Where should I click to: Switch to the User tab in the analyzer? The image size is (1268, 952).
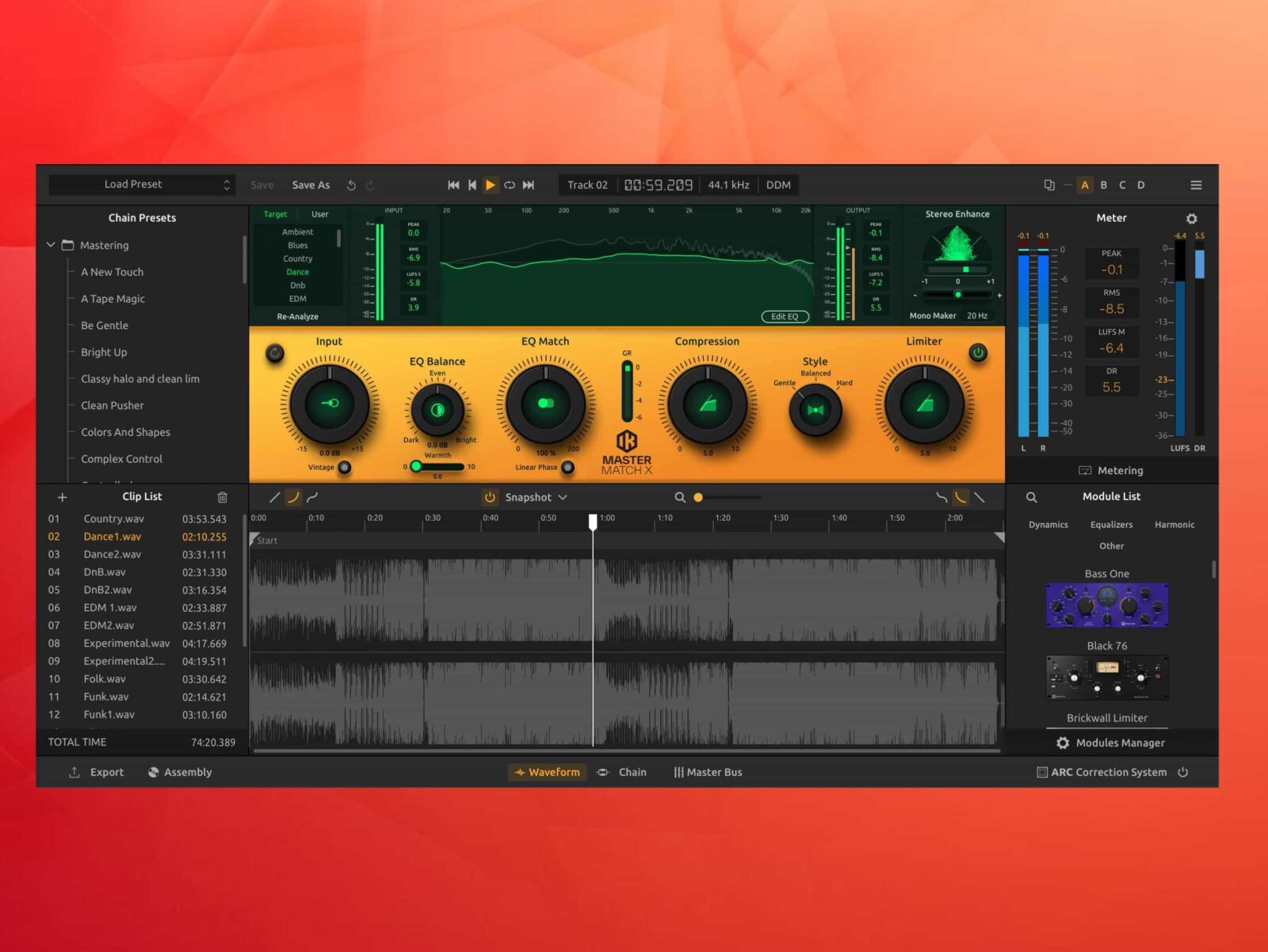319,213
